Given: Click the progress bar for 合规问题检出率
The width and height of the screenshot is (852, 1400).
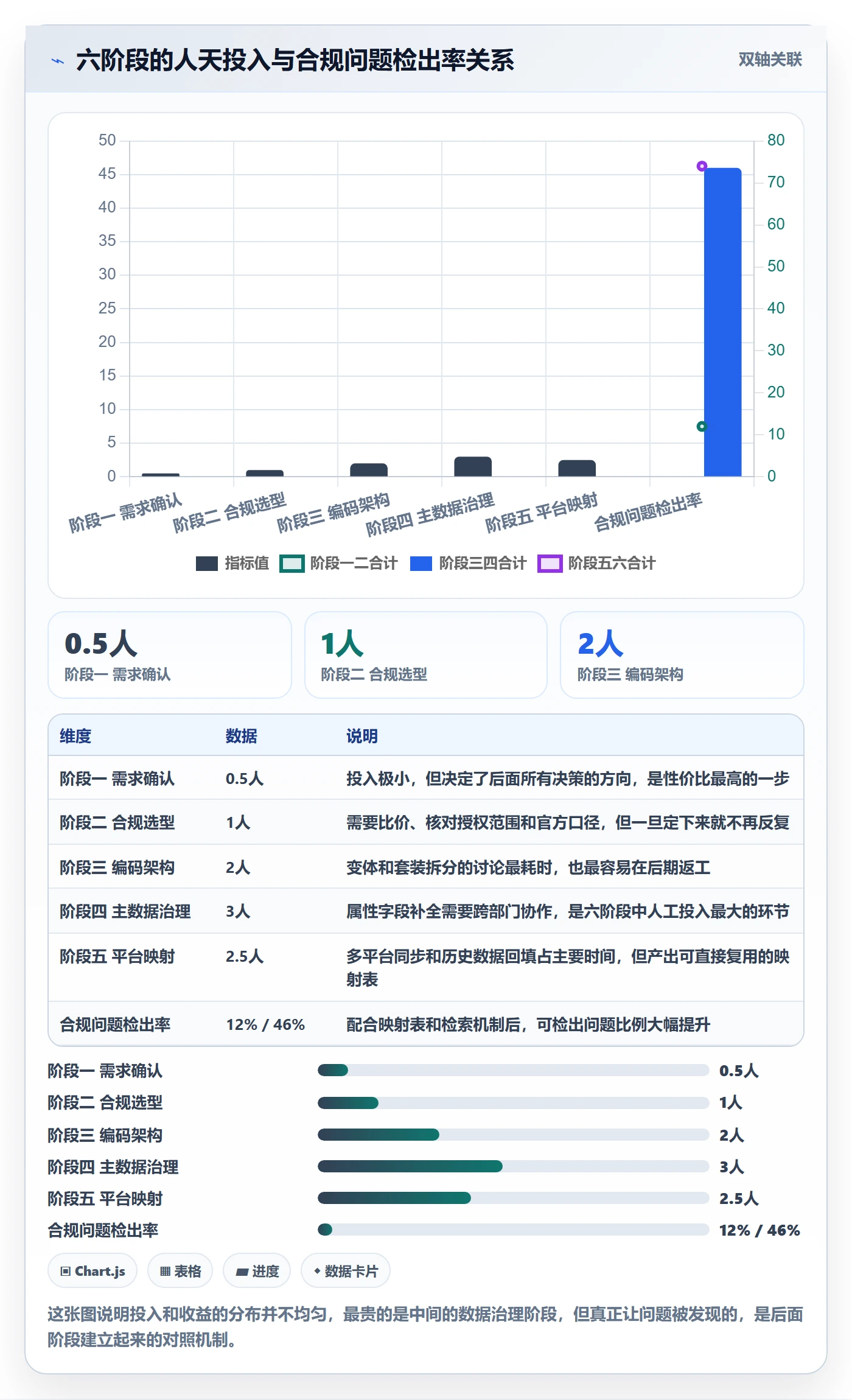Looking at the screenshot, I should (513, 1230).
